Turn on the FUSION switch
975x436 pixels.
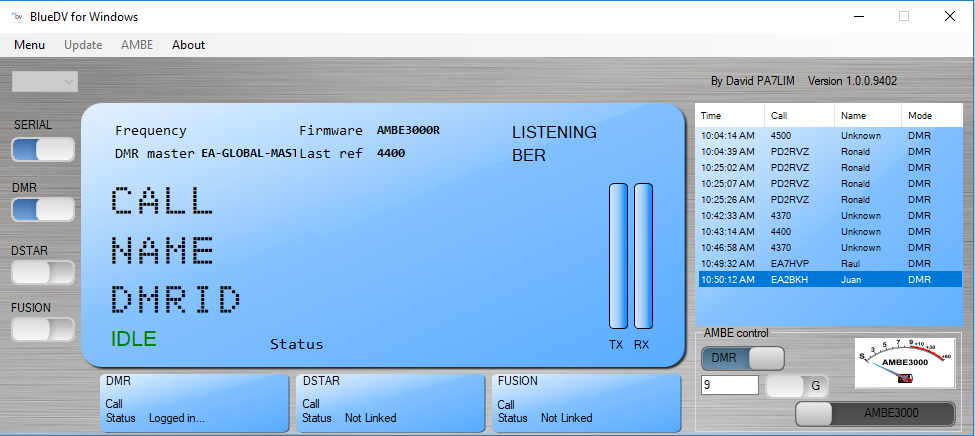click(43, 329)
